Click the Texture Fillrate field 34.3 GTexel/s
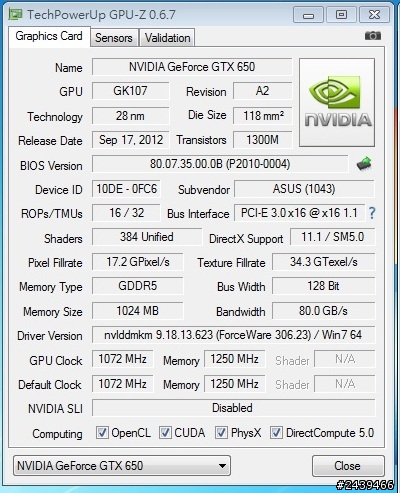Viewport: 400px width, 493px height. [324, 262]
